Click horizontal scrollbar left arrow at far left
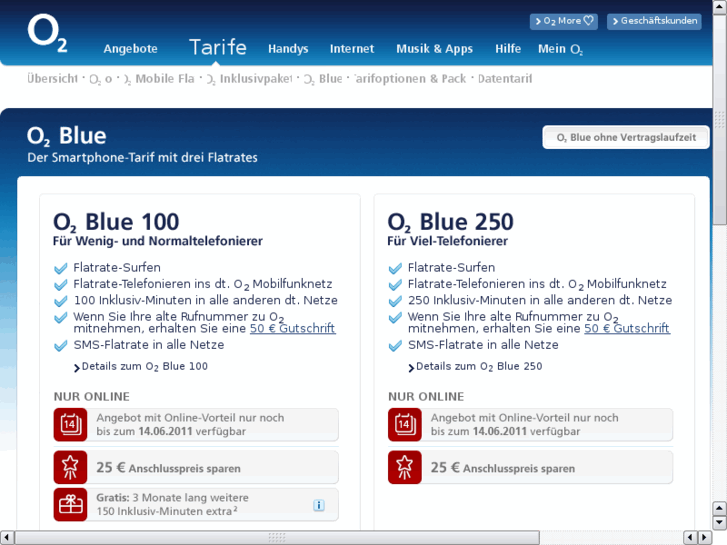This screenshot has width=727, height=545. pyautogui.click(x=6, y=538)
